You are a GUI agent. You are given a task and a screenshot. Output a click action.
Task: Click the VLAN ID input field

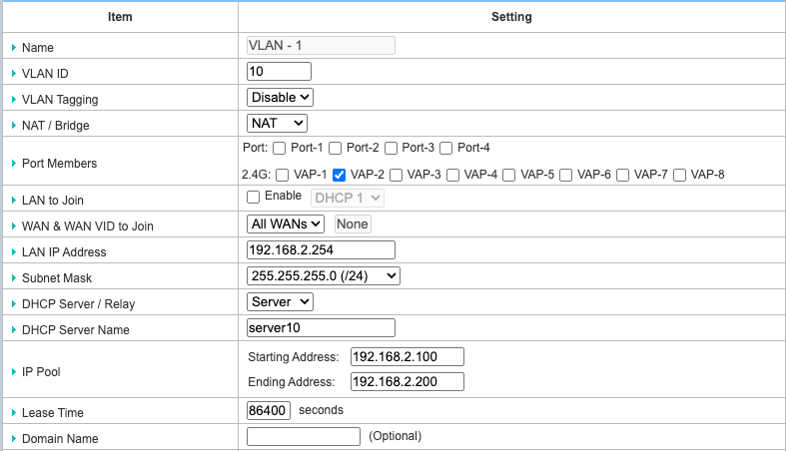click(x=279, y=71)
